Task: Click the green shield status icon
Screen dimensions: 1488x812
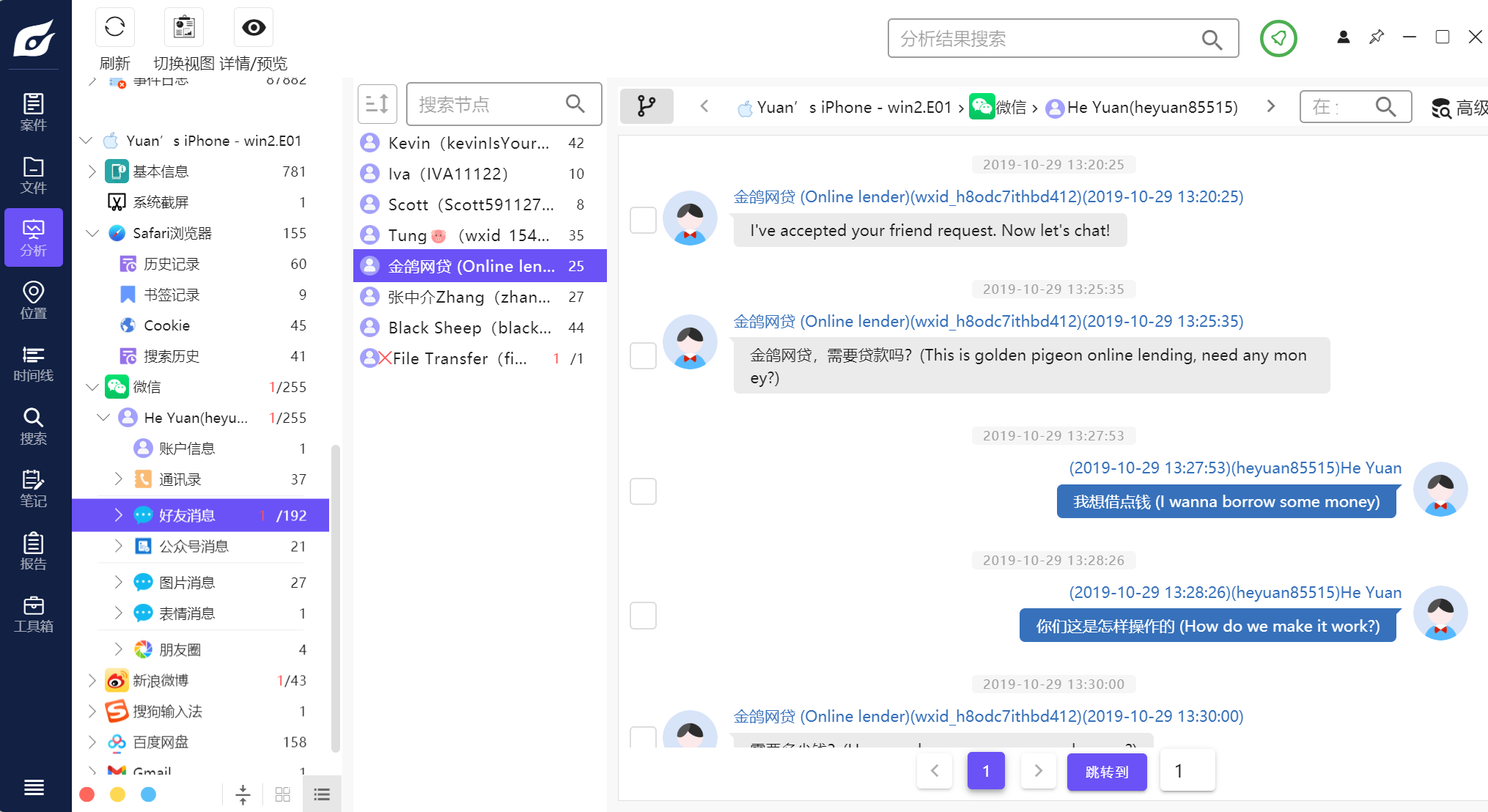Action: click(x=1278, y=38)
